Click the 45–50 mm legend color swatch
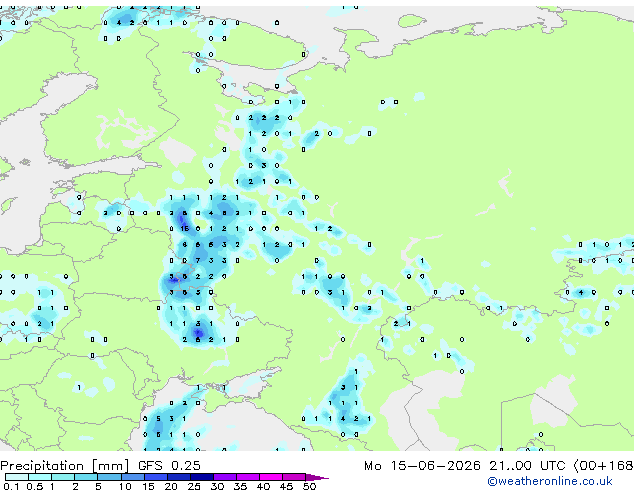The height and width of the screenshot is (490, 634). pyautogui.click(x=294, y=477)
